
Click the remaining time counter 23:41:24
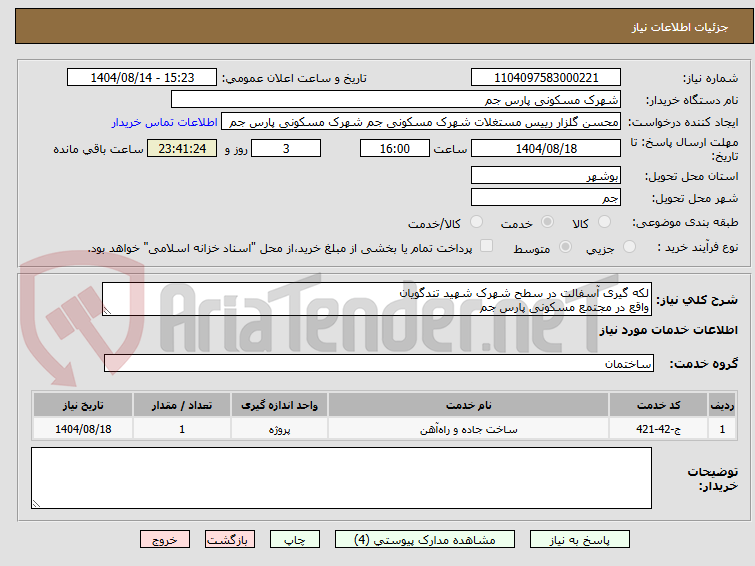(x=182, y=148)
